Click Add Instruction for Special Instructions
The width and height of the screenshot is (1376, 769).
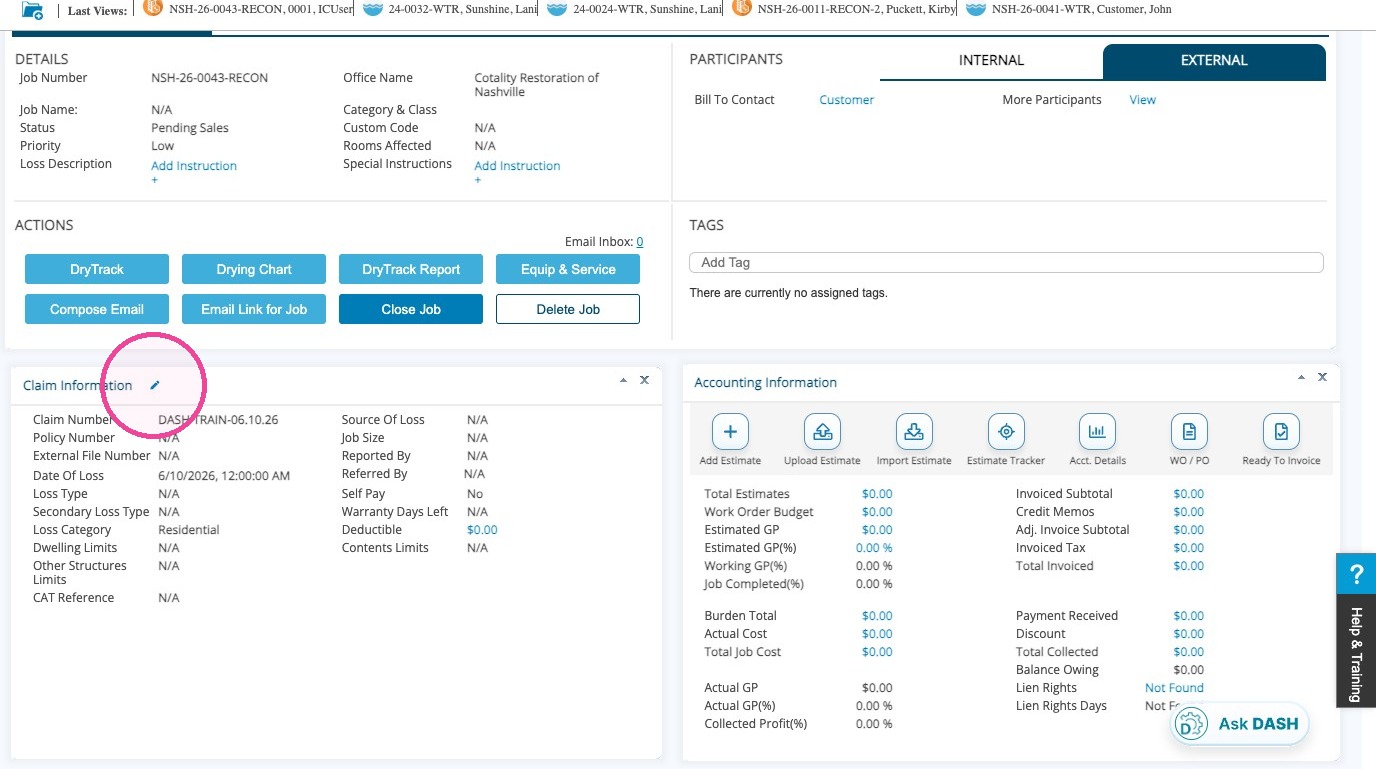517,166
